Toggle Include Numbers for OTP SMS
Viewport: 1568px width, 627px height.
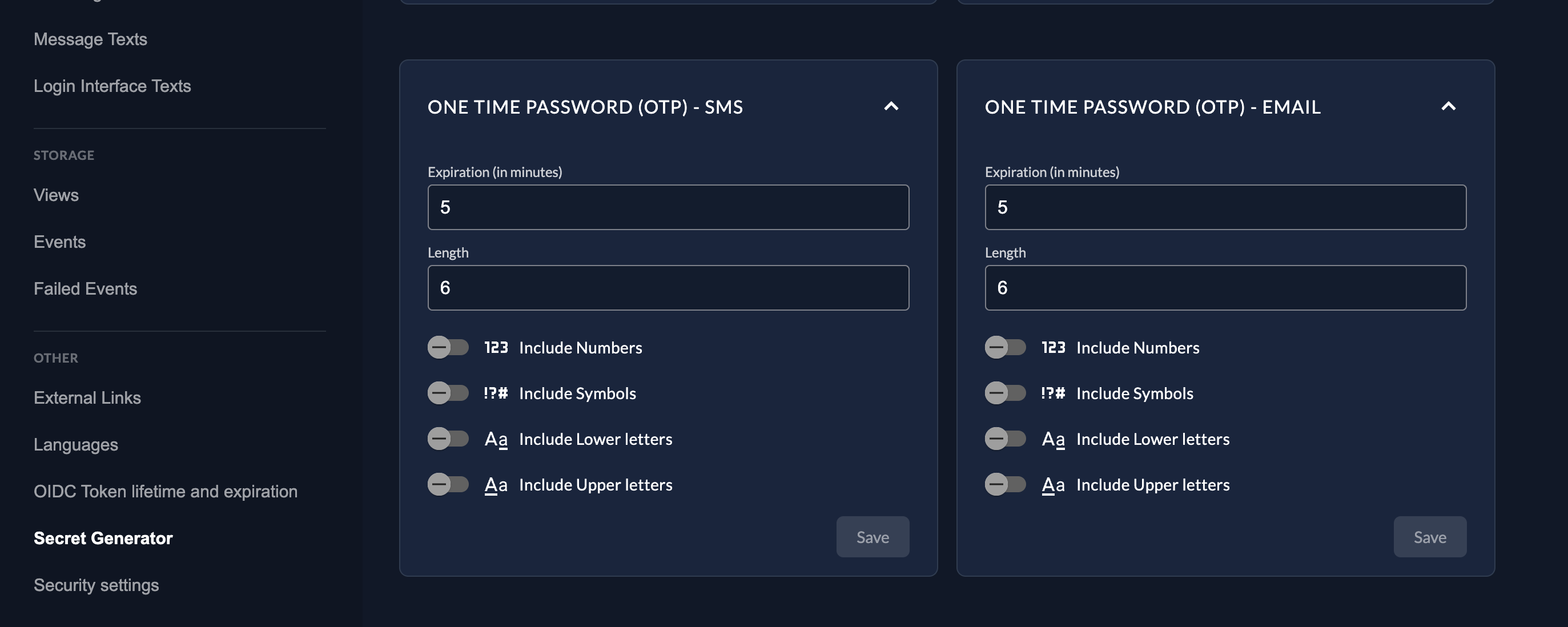coord(448,348)
